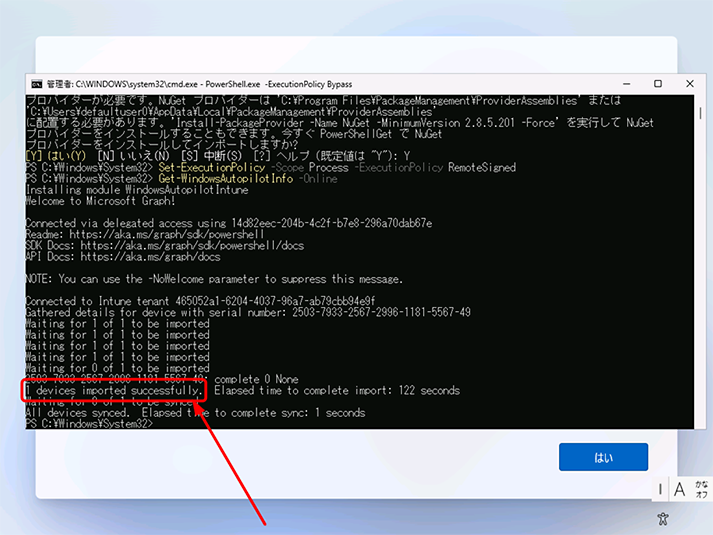713x535 pixels.
Task: Click the IME cursor bar indicator beside A
Action: coord(660,490)
